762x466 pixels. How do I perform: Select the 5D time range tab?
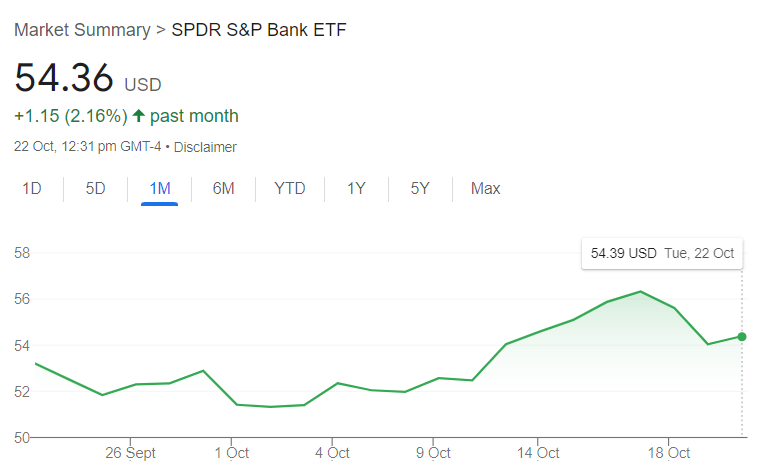pos(95,188)
